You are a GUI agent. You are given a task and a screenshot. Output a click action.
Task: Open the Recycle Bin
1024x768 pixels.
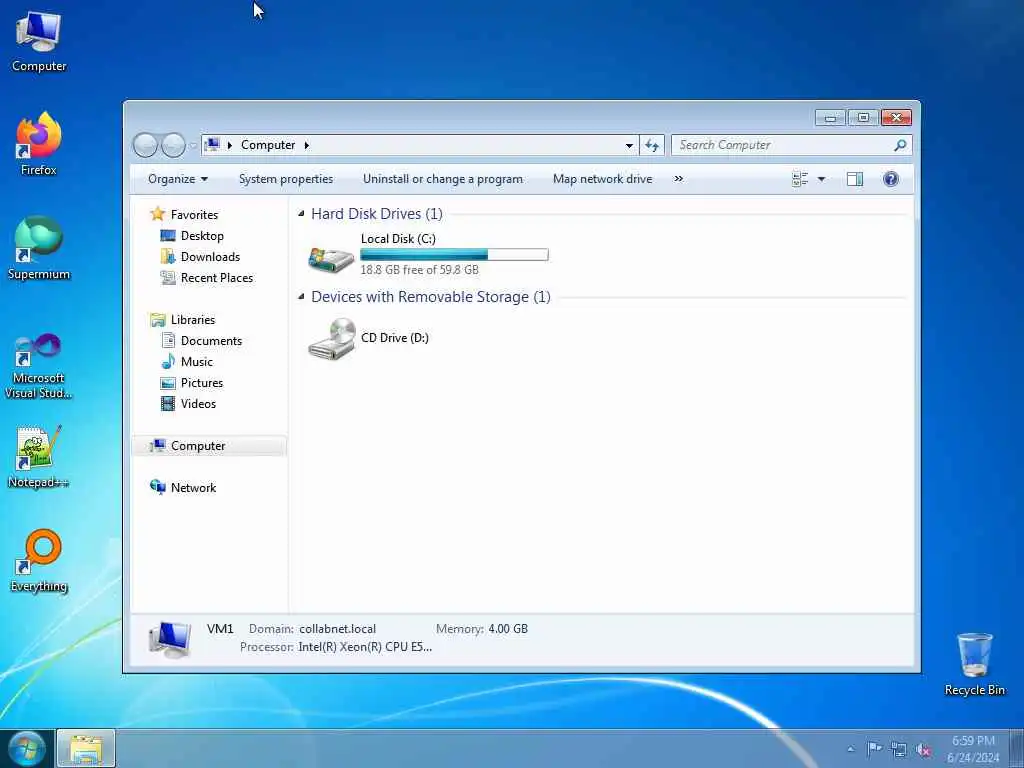click(974, 664)
